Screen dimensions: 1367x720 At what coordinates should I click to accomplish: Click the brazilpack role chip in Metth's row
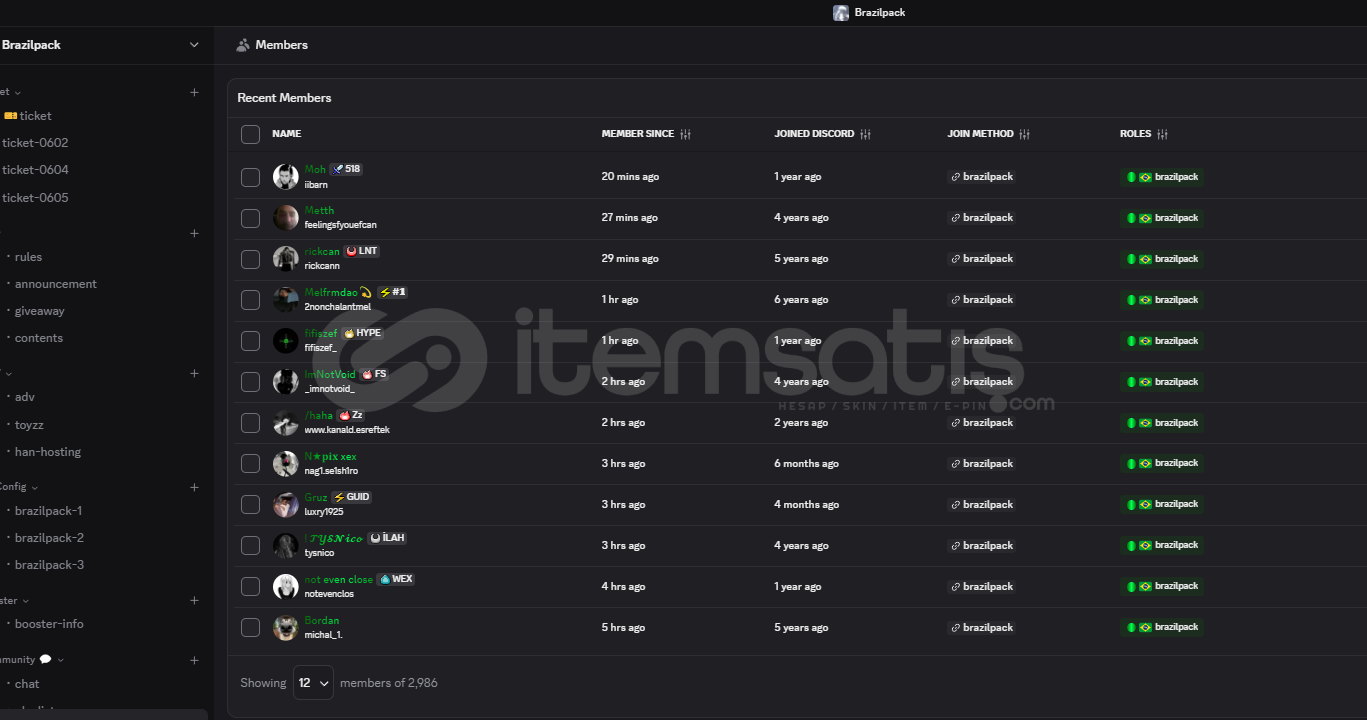click(x=1162, y=218)
